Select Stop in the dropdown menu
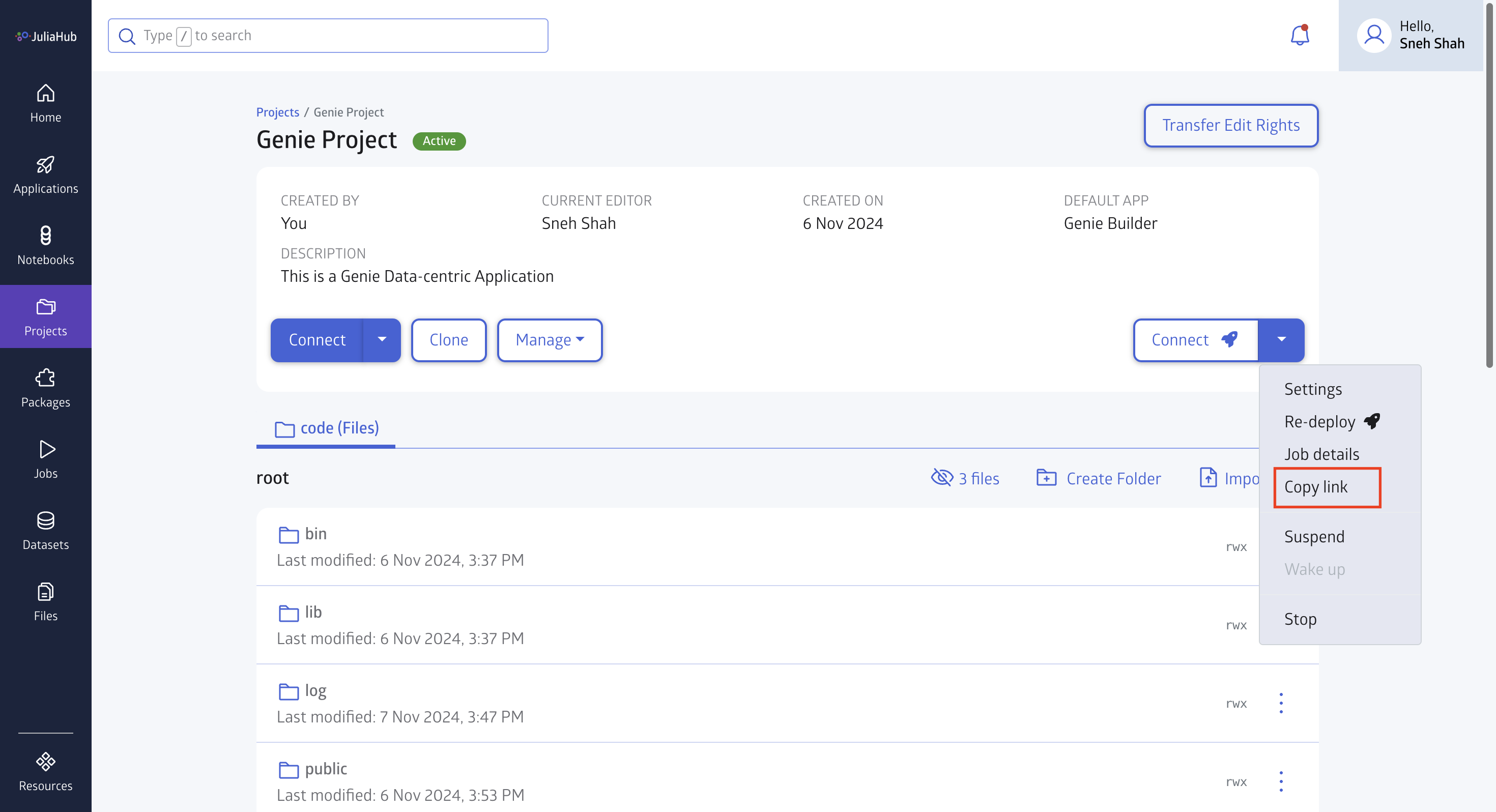Screen dimensions: 1496x812 tap(1300, 619)
